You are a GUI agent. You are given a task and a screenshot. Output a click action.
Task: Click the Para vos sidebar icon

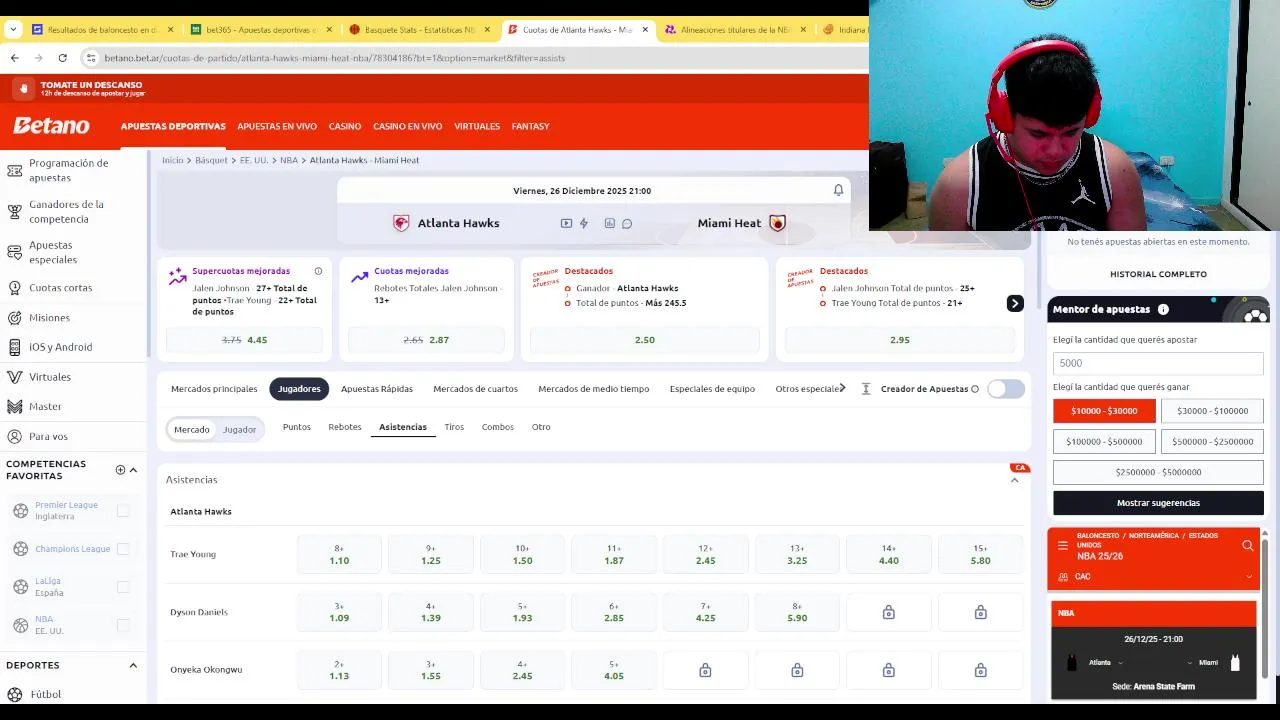(x=14, y=437)
